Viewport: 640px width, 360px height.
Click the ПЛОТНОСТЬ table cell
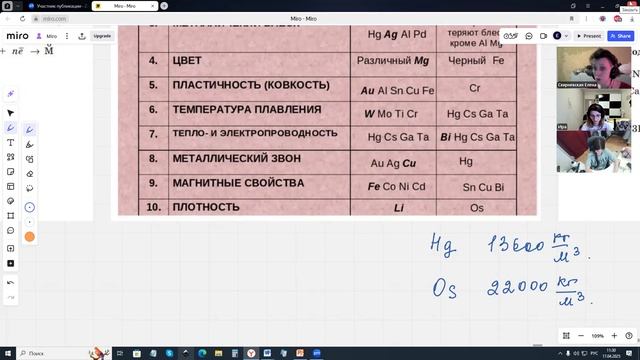259,207
